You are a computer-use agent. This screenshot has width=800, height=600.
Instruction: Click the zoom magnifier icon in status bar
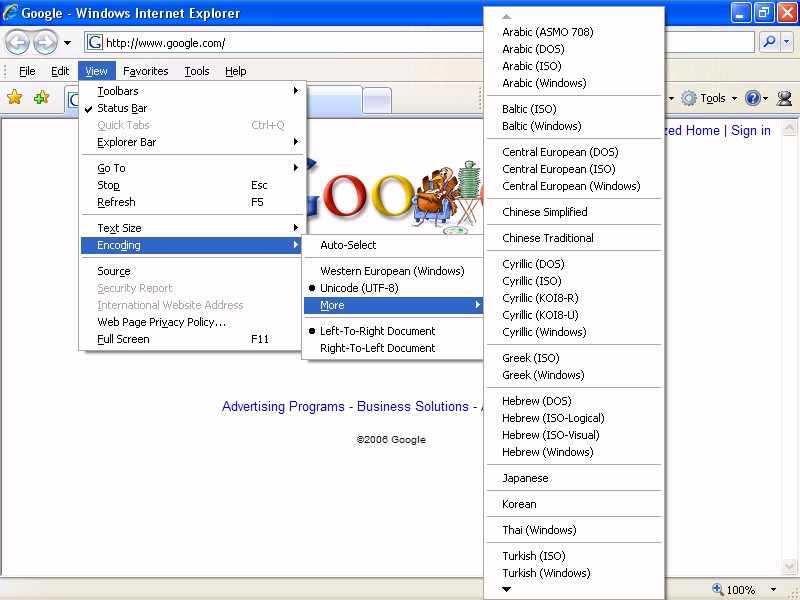point(718,590)
